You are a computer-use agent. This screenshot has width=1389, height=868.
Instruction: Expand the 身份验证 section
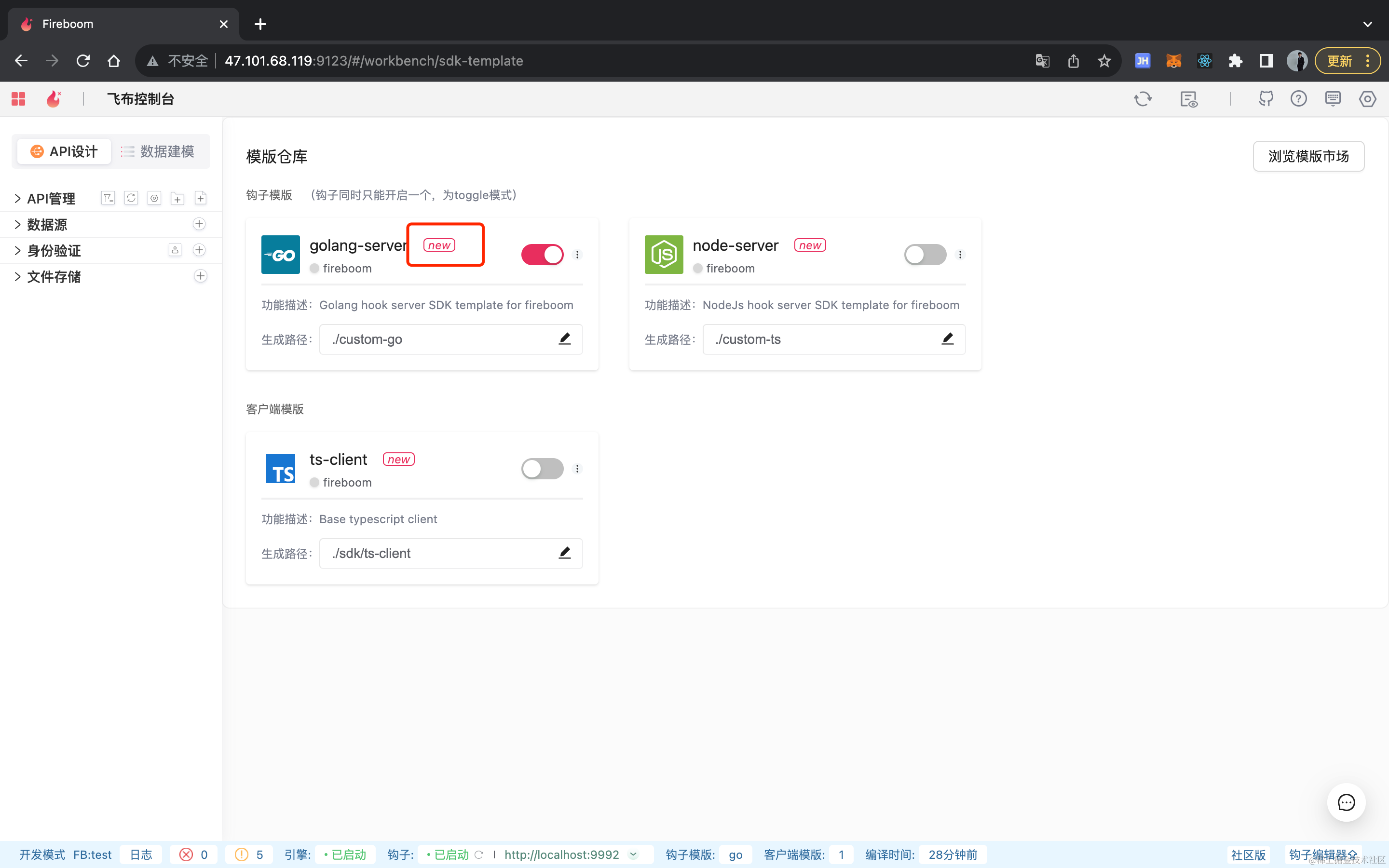point(17,250)
